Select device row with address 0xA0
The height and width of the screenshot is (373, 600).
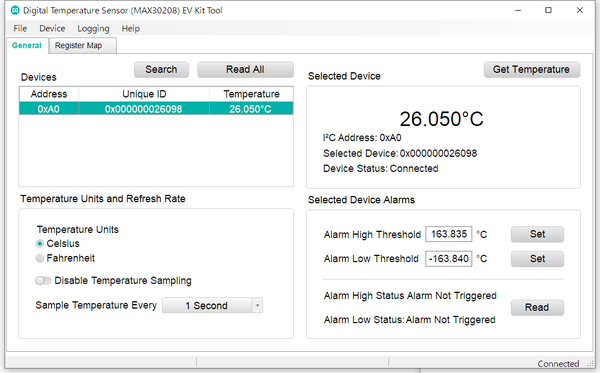156,109
